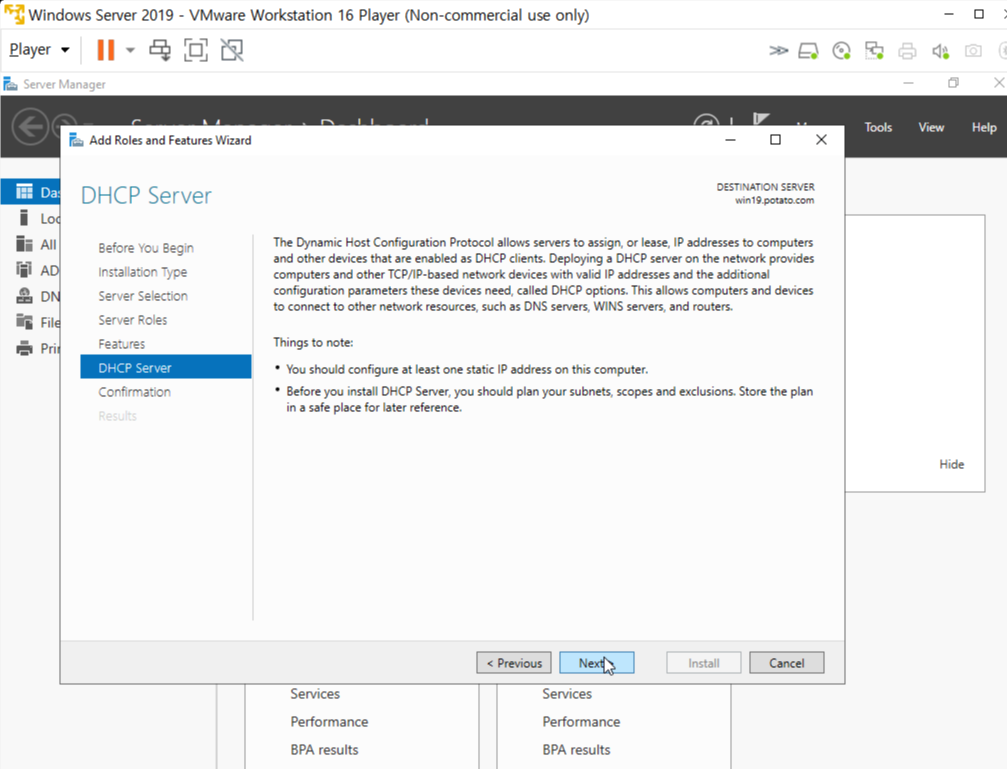
Task: Select File and Storage Services icon in sidebar
Action: coord(24,322)
